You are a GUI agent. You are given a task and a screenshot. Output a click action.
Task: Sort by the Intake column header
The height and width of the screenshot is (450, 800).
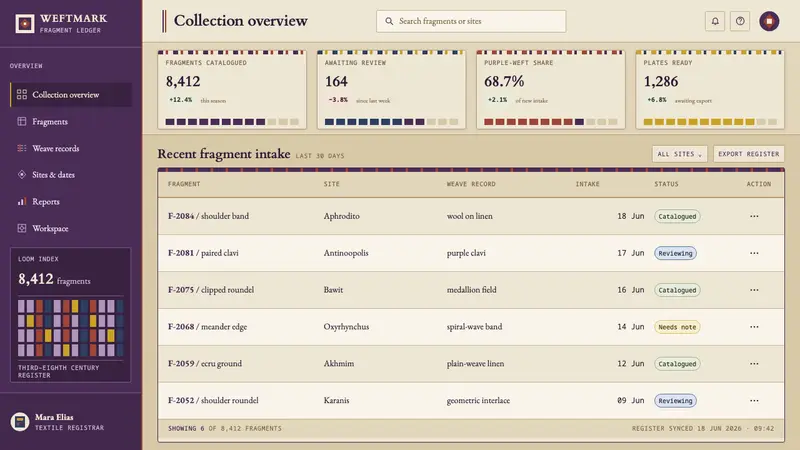pyautogui.click(x=588, y=184)
